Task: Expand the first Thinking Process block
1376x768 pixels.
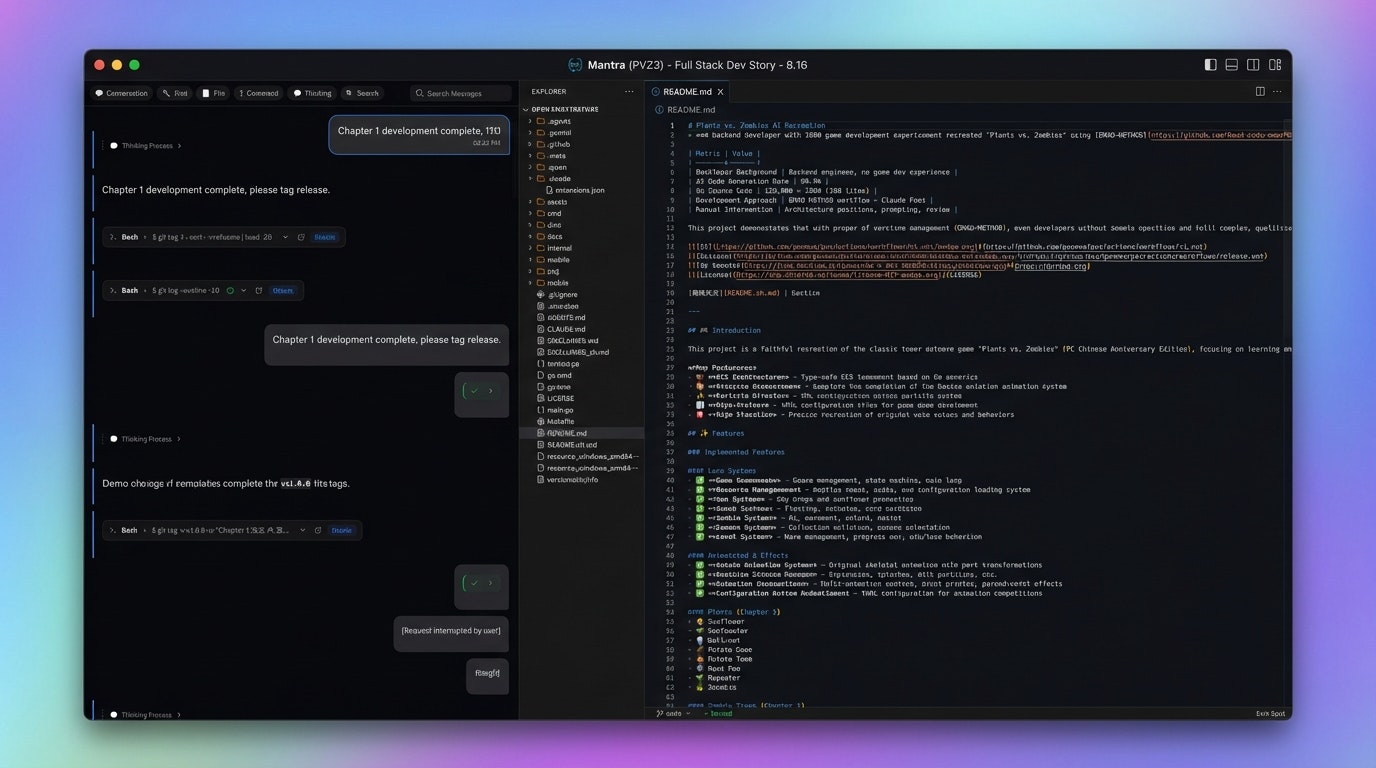Action: click(146, 146)
